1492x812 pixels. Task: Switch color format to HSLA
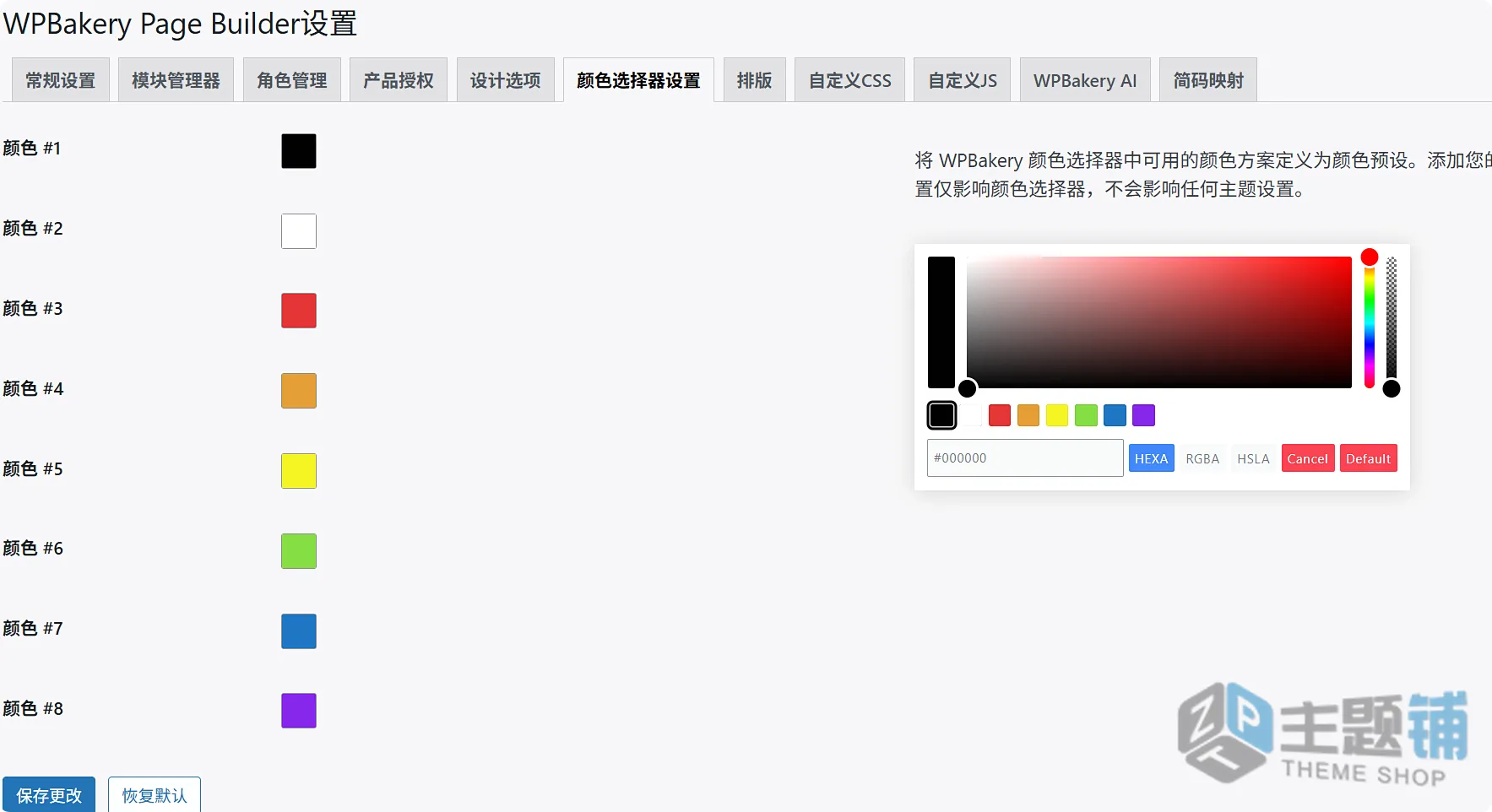tap(1254, 458)
